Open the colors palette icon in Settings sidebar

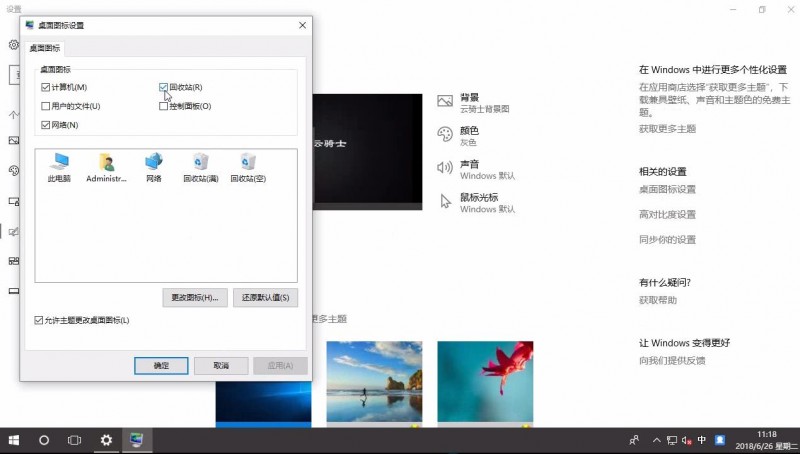pyautogui.click(x=14, y=170)
